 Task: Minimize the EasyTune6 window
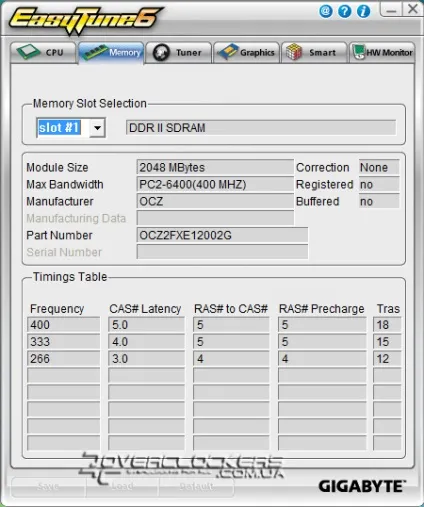(390, 9)
